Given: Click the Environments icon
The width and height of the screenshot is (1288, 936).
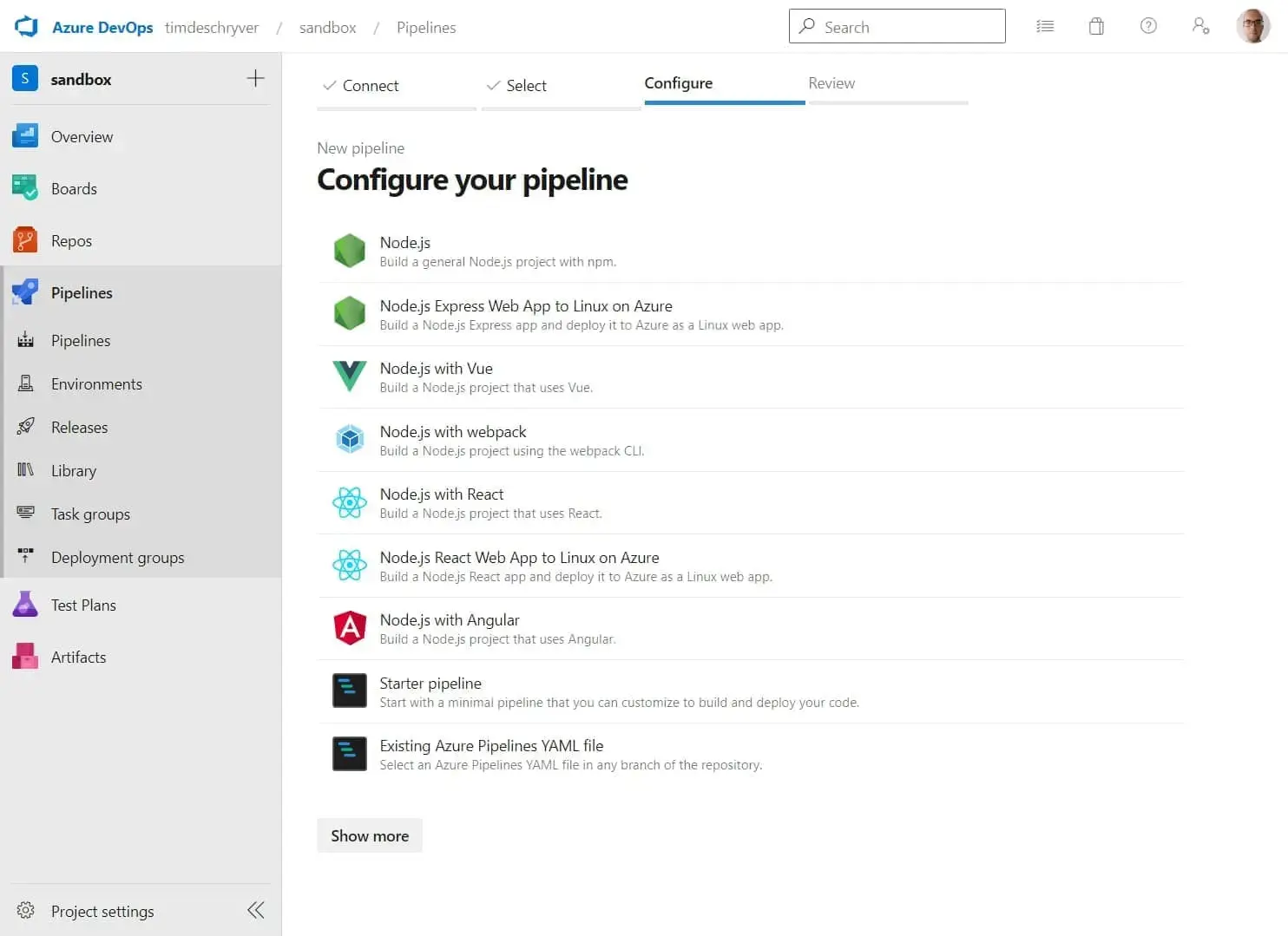Looking at the screenshot, I should point(25,383).
